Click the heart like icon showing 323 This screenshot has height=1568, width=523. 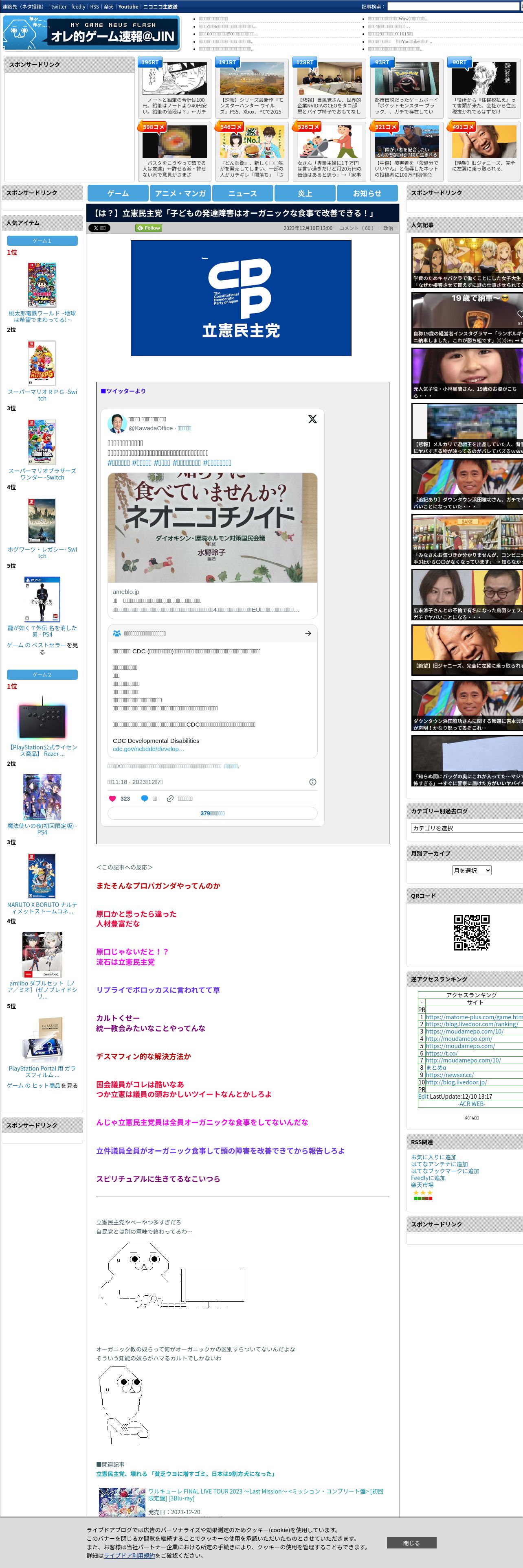112,799
